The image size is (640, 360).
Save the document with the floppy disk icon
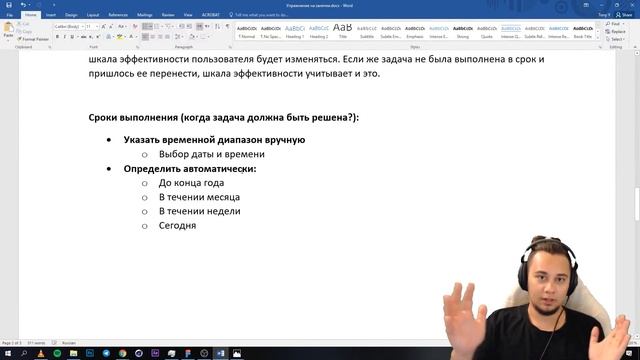[9, 5]
